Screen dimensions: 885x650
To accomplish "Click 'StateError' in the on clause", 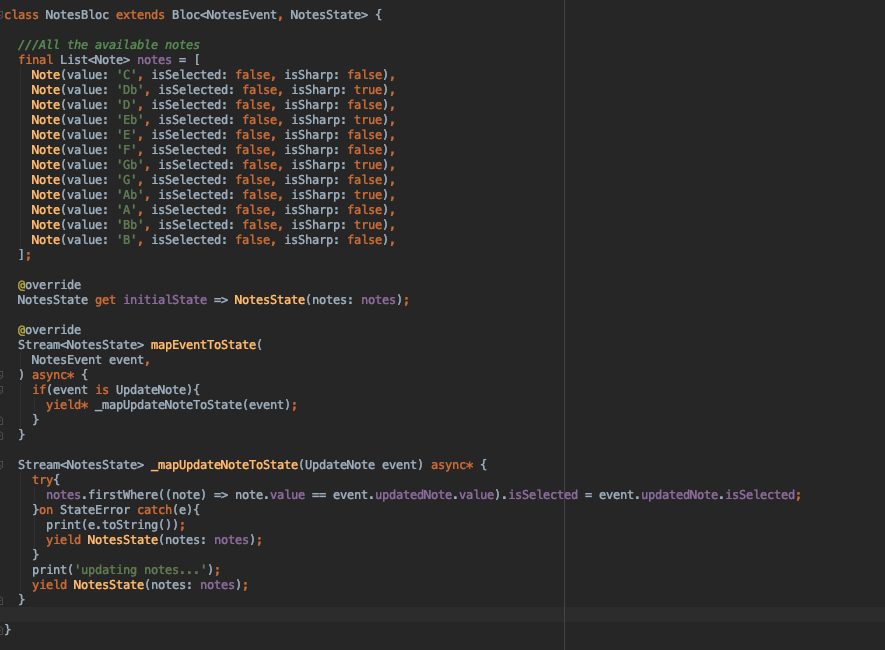I will pyautogui.click(x=94, y=510).
